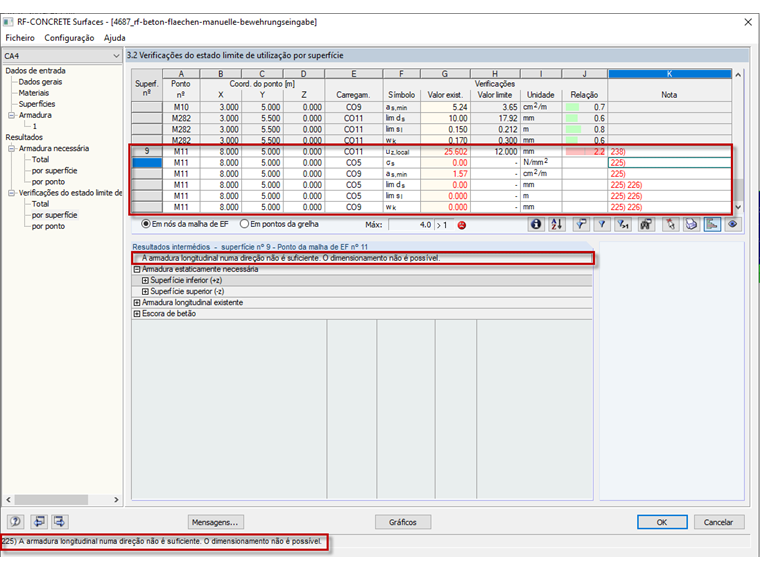Click scroll-up arrow of table scrollbar

point(738,75)
